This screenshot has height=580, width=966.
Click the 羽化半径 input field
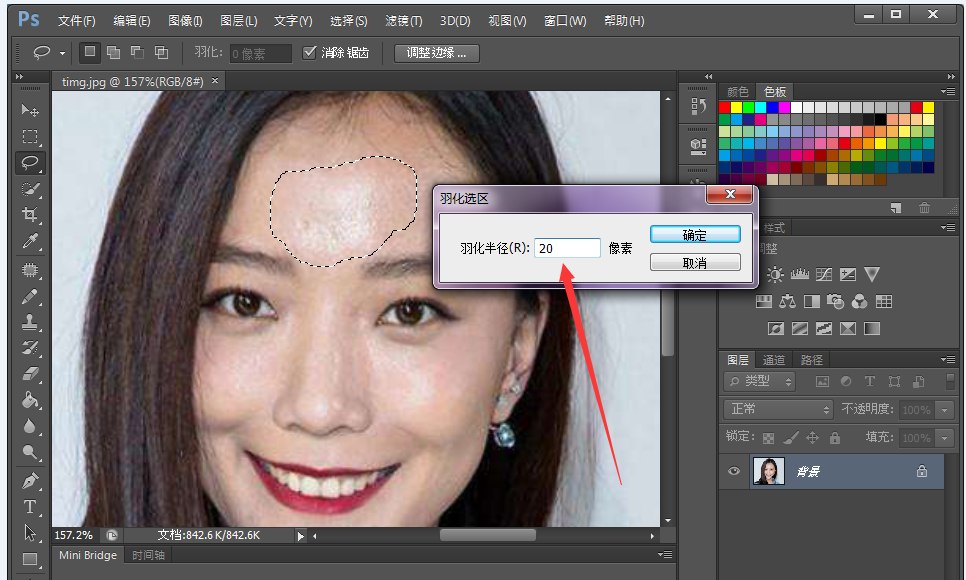coord(567,248)
